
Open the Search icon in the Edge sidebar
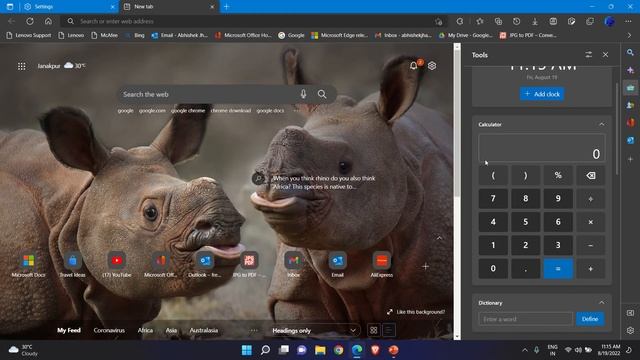pos(630,52)
